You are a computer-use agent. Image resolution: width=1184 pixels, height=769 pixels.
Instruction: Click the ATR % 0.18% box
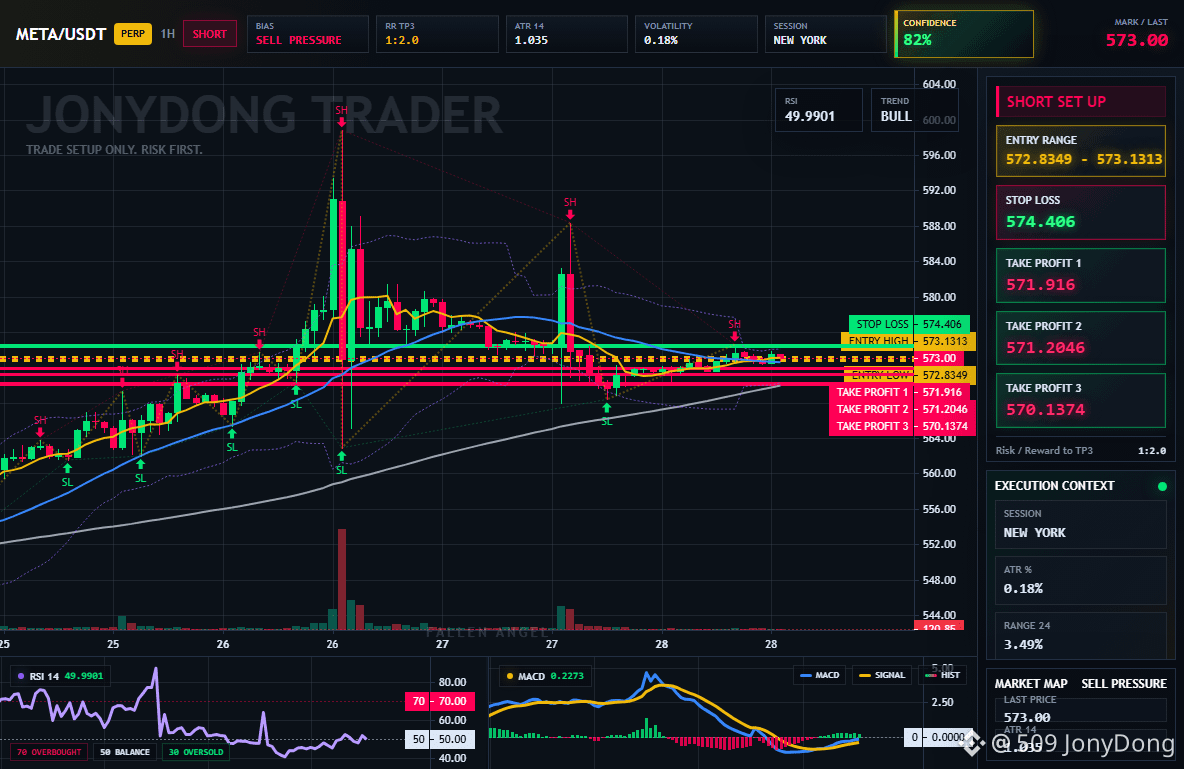pos(1081,580)
